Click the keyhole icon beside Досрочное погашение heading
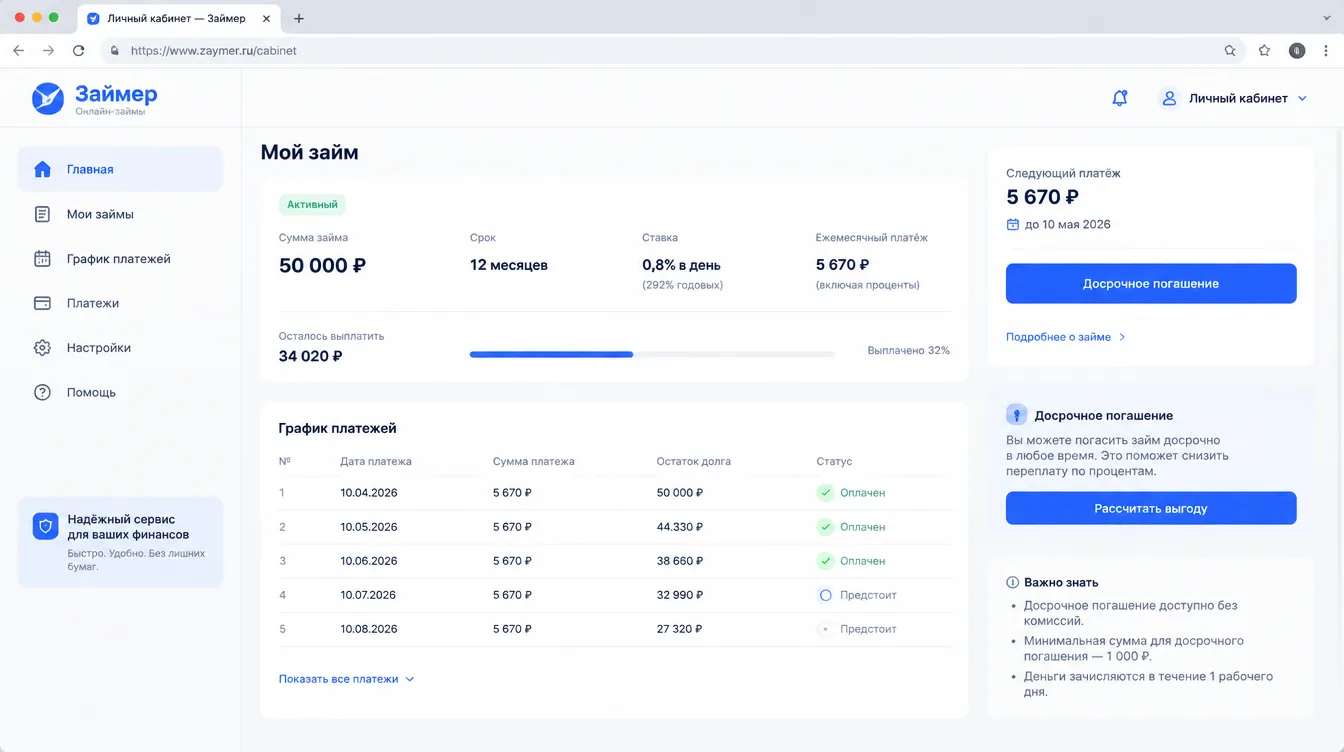The width and height of the screenshot is (1344, 752). tap(1016, 415)
